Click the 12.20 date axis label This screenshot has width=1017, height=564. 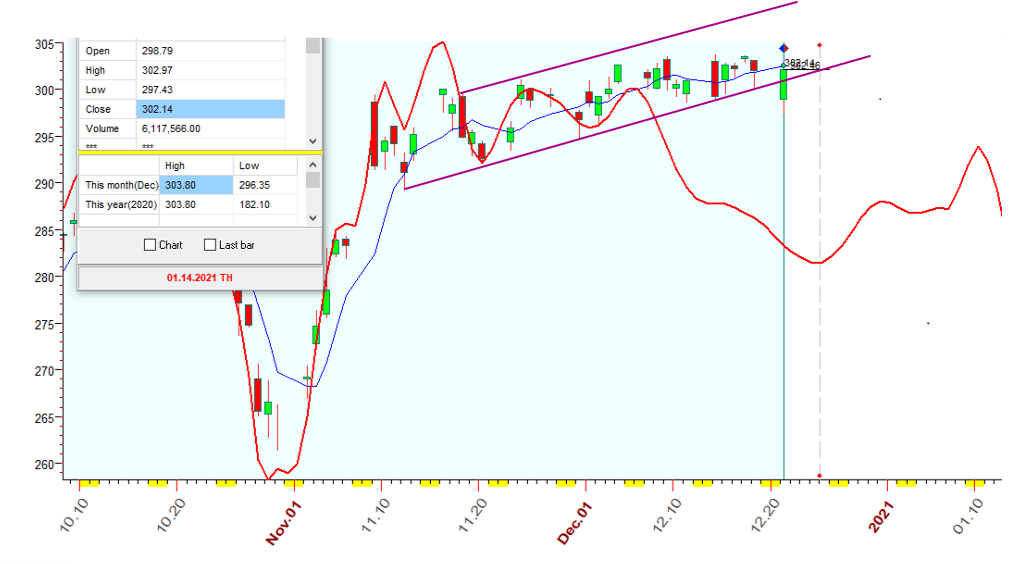[x=765, y=515]
